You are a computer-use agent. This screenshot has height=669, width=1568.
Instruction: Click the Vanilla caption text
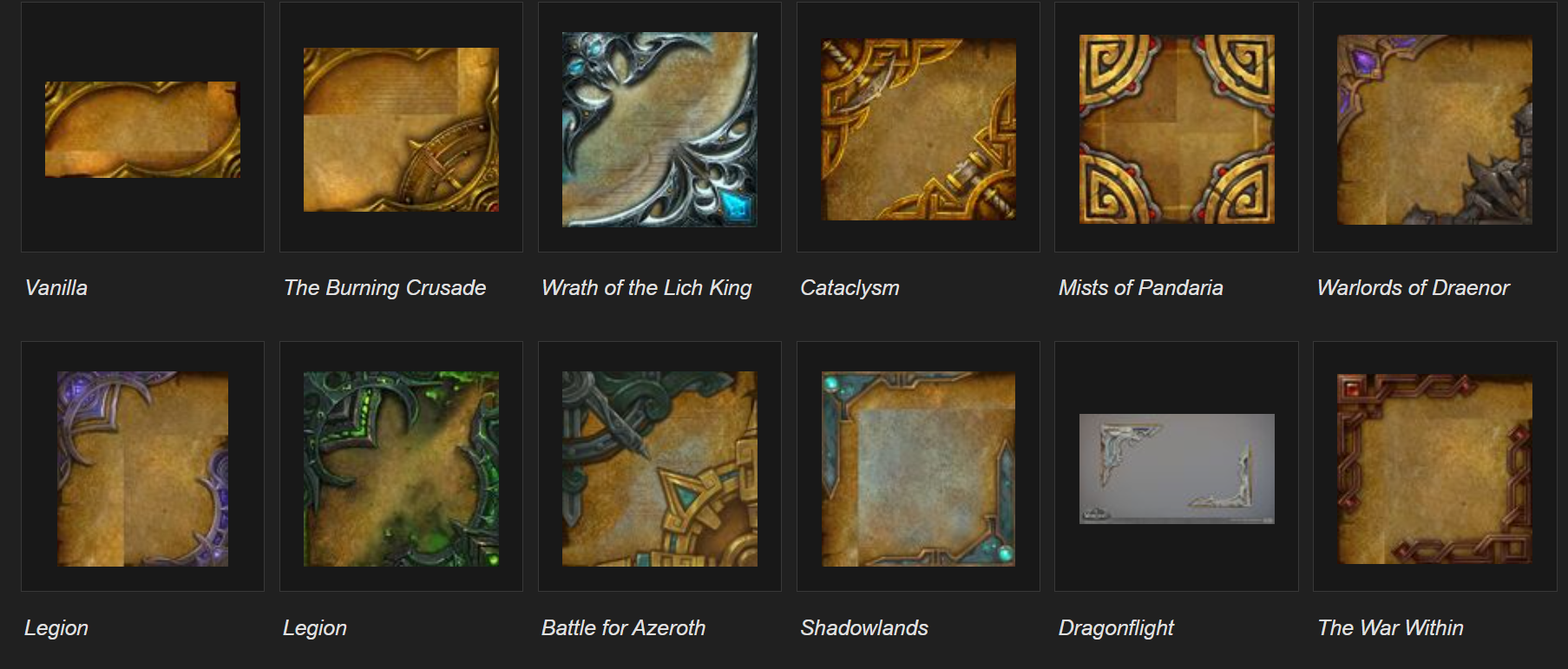pos(56,288)
